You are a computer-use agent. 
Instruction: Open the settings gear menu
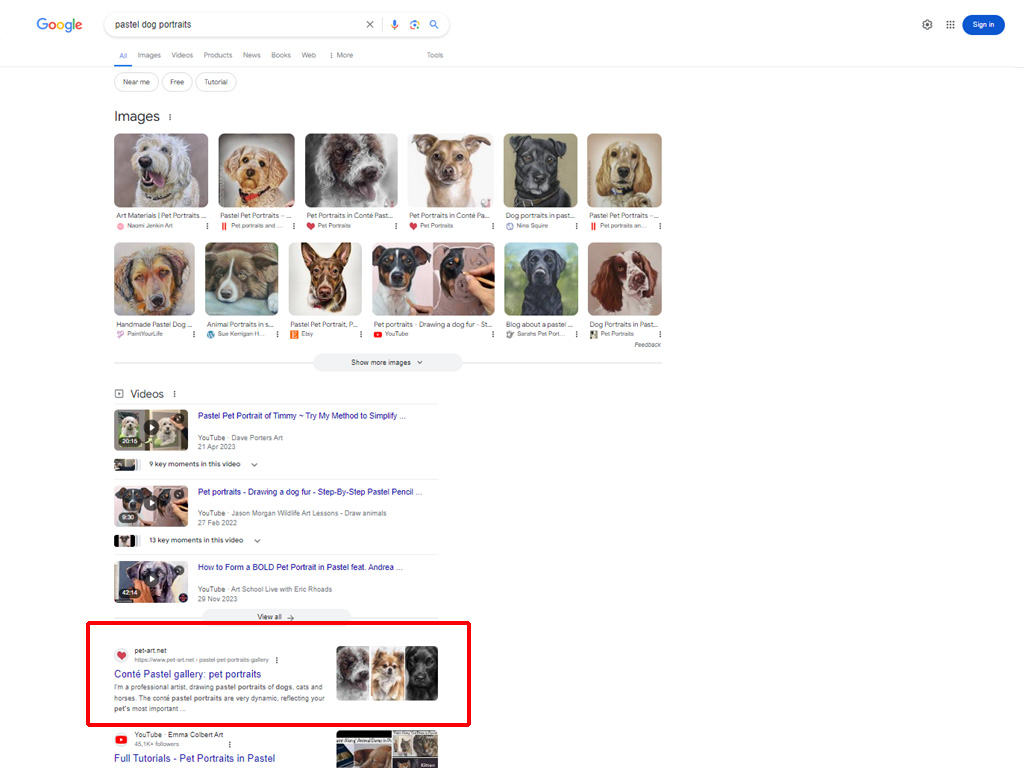coord(927,25)
